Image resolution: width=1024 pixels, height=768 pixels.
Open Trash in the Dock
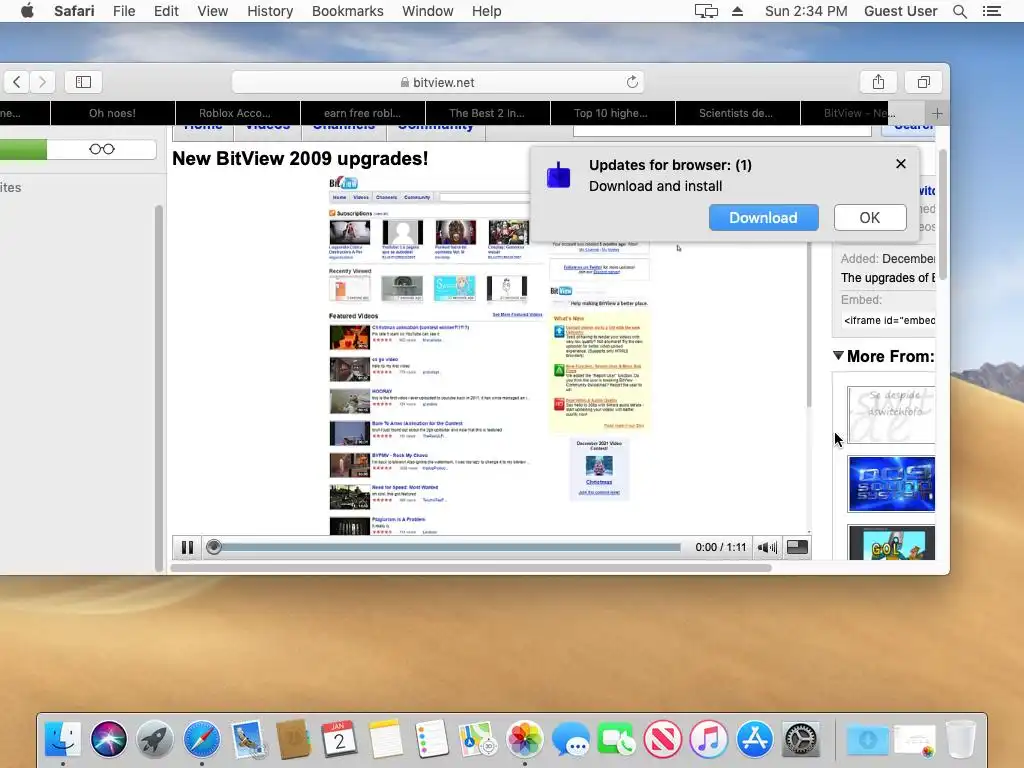(x=961, y=739)
